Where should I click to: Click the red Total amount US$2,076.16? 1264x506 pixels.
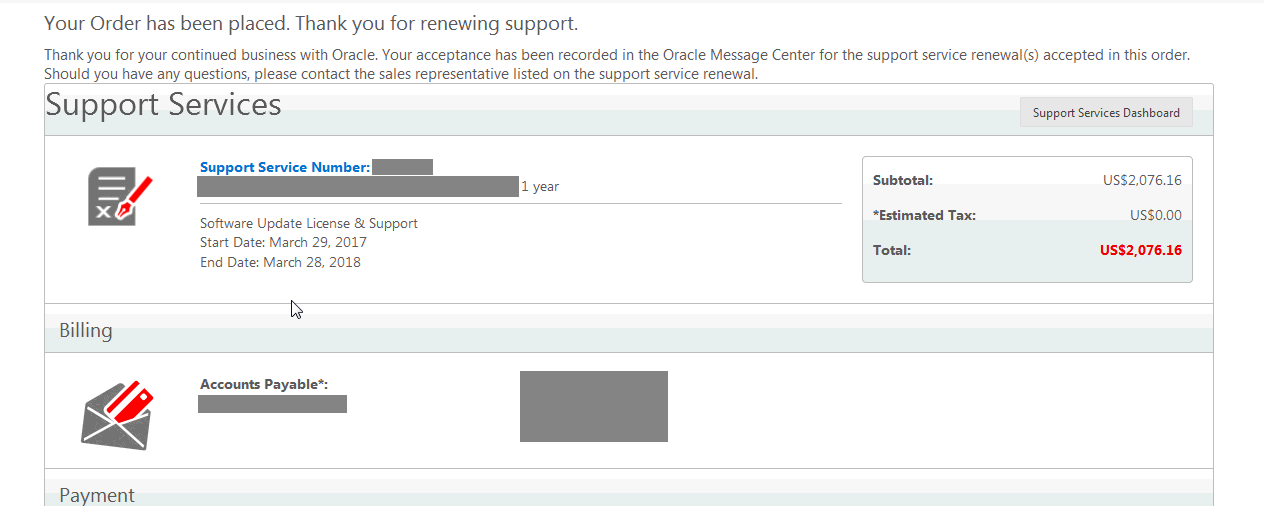click(x=1140, y=250)
